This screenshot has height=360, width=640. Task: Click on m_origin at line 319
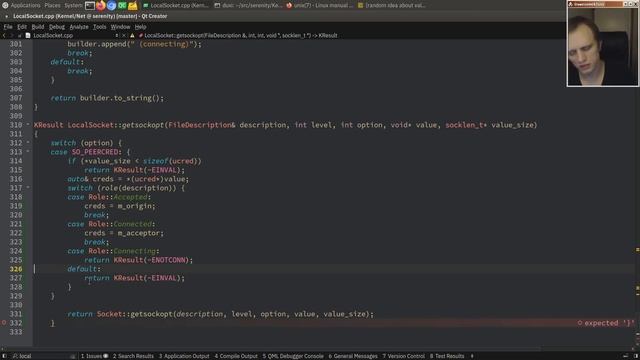pos(136,206)
